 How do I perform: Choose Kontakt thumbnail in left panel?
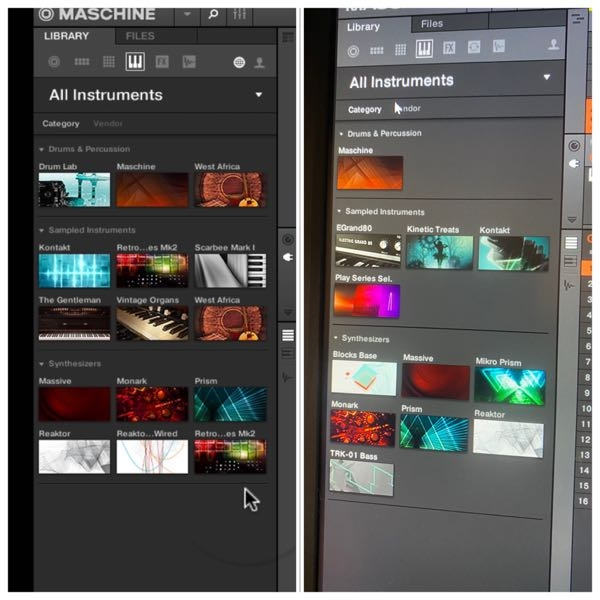[74, 271]
